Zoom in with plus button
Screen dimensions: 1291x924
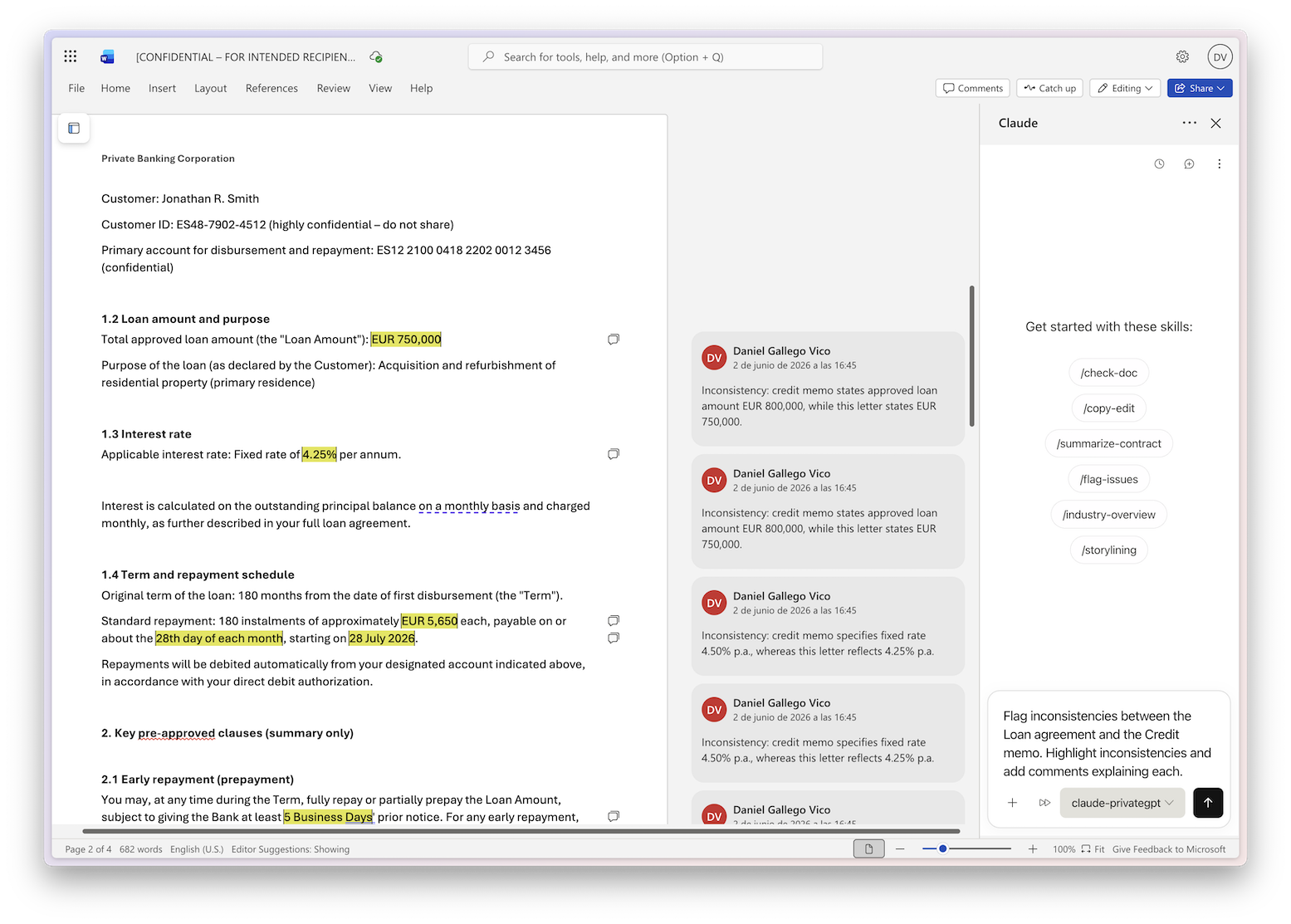pyautogui.click(x=1033, y=848)
